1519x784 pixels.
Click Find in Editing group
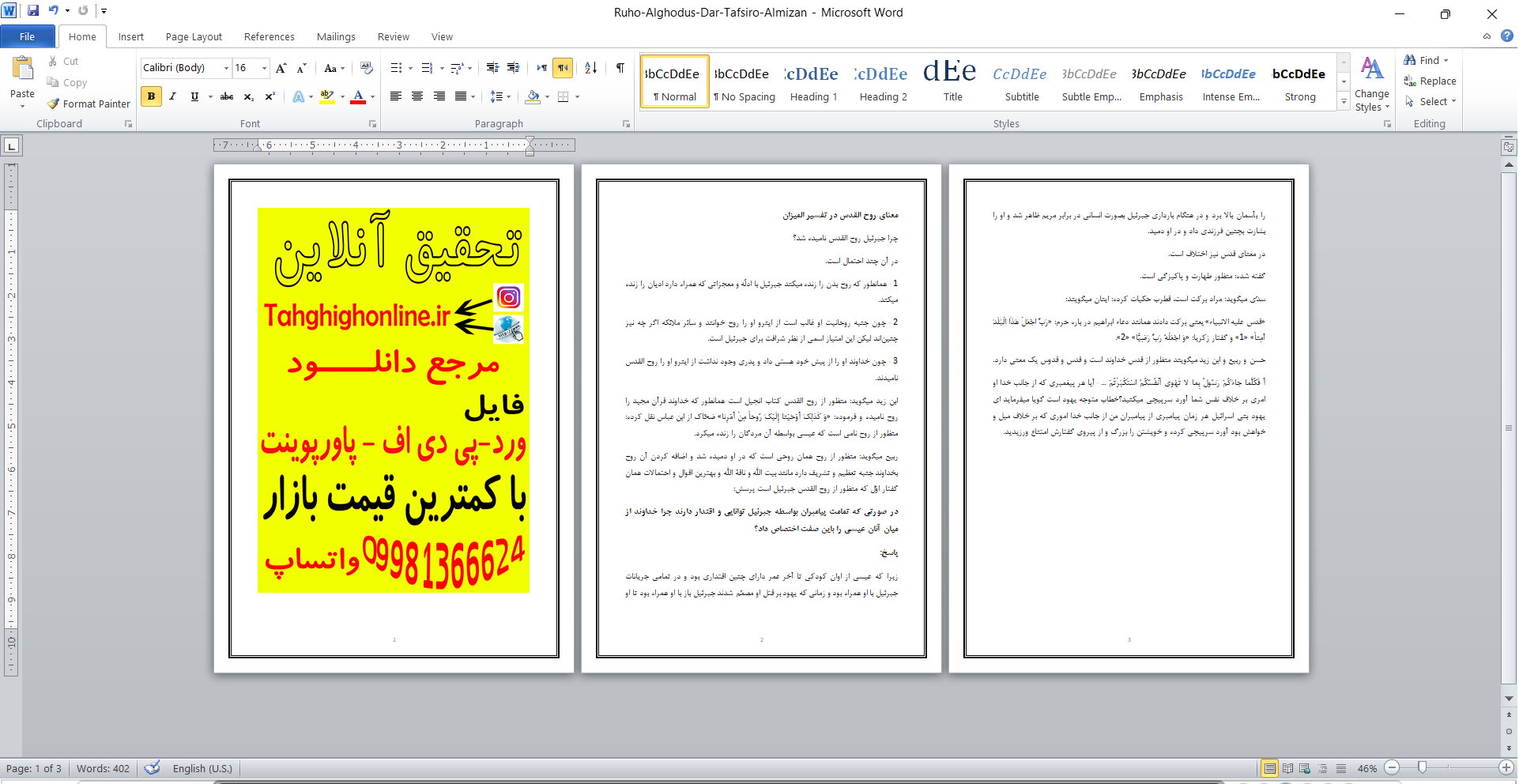click(x=1426, y=60)
